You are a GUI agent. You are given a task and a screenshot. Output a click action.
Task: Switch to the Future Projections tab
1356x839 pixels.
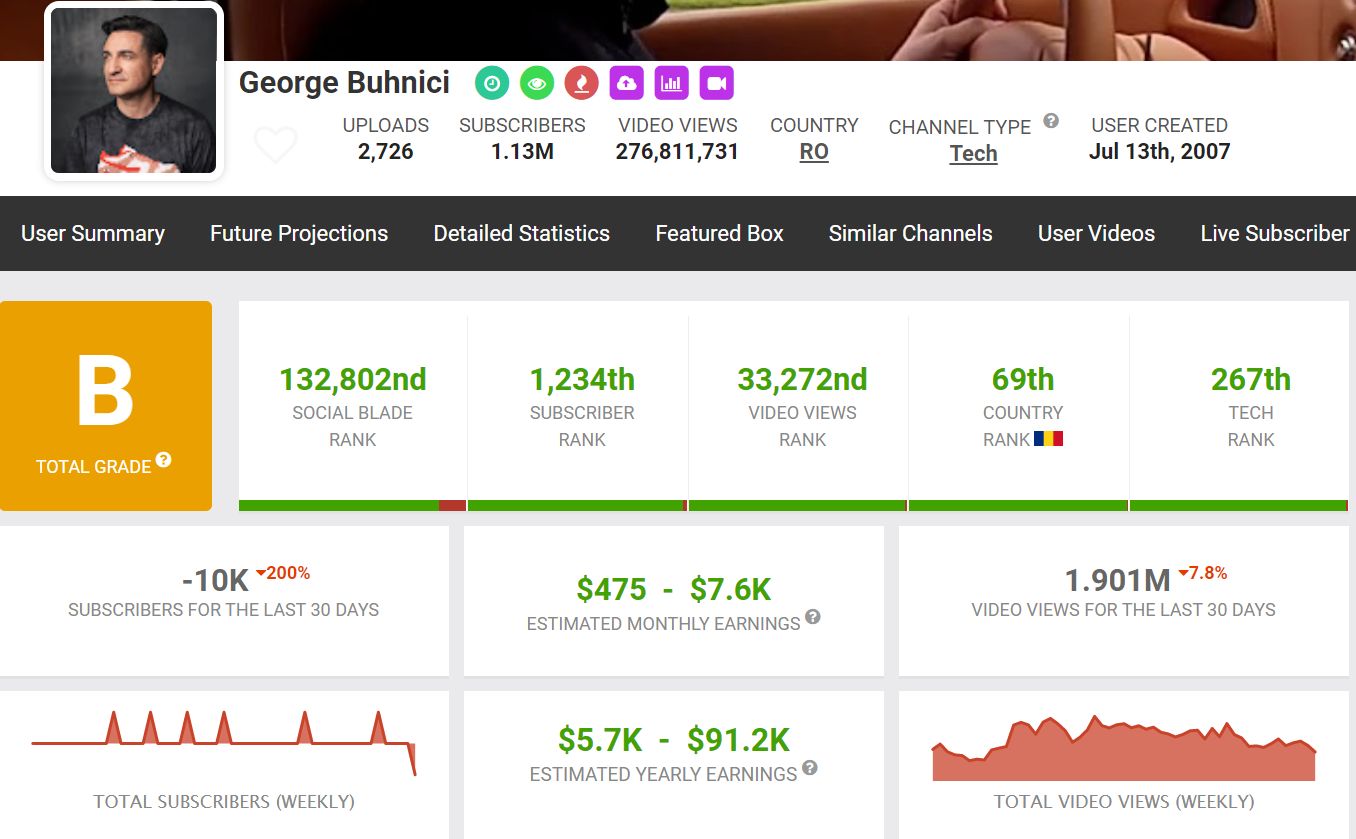[x=299, y=234]
